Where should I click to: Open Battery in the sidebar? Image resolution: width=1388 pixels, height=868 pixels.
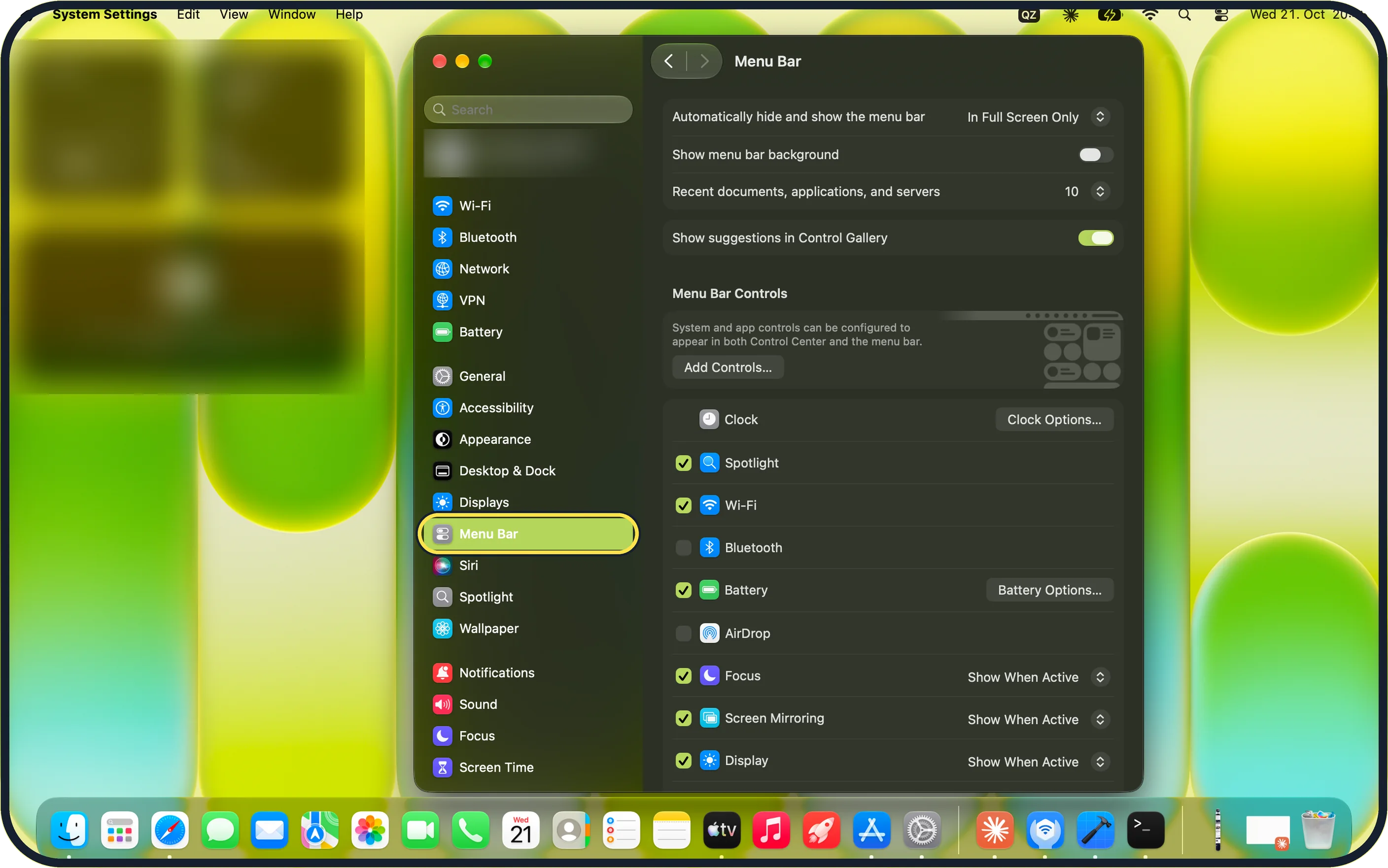pos(527,332)
